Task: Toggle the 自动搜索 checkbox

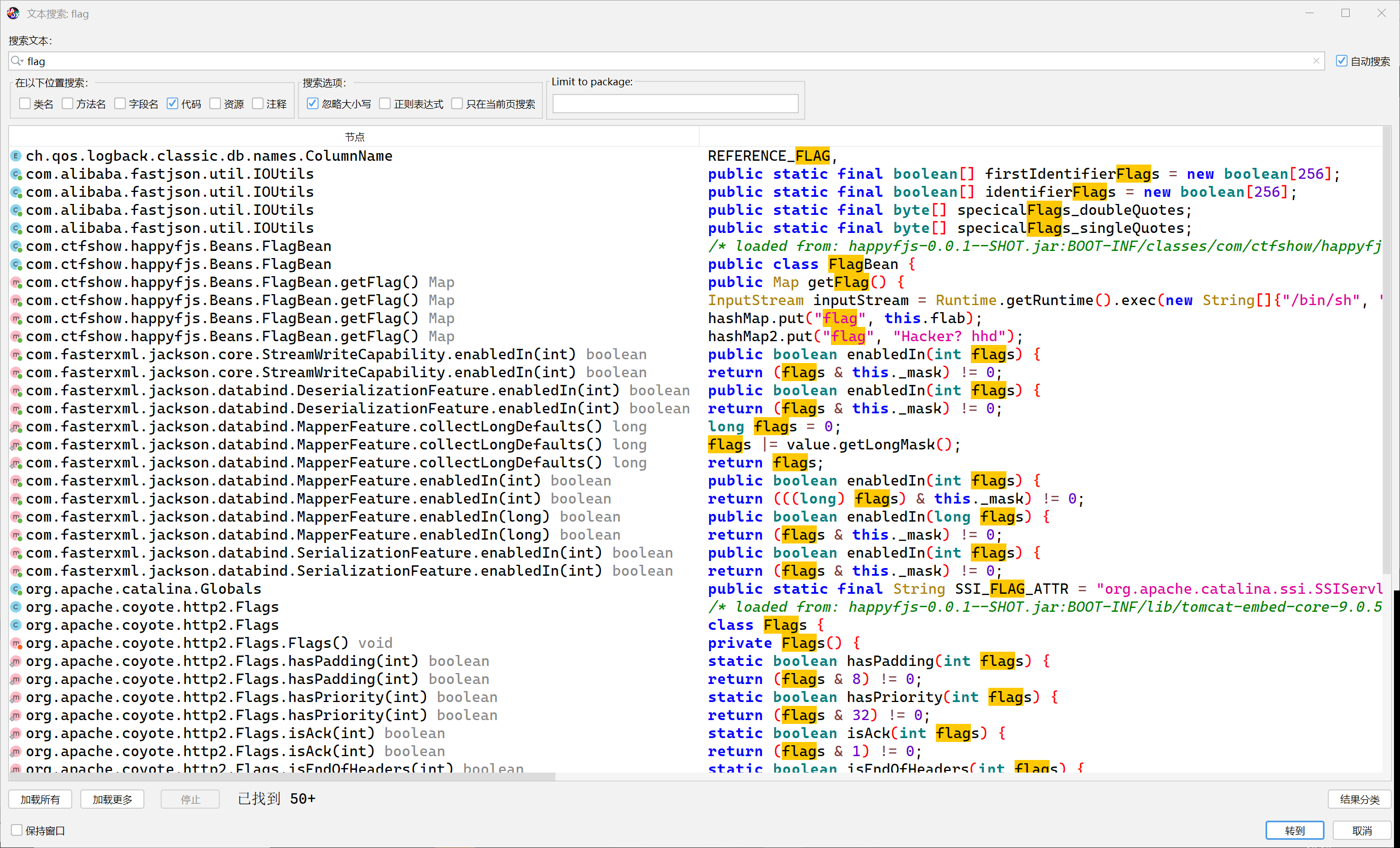Action: 1342,61
